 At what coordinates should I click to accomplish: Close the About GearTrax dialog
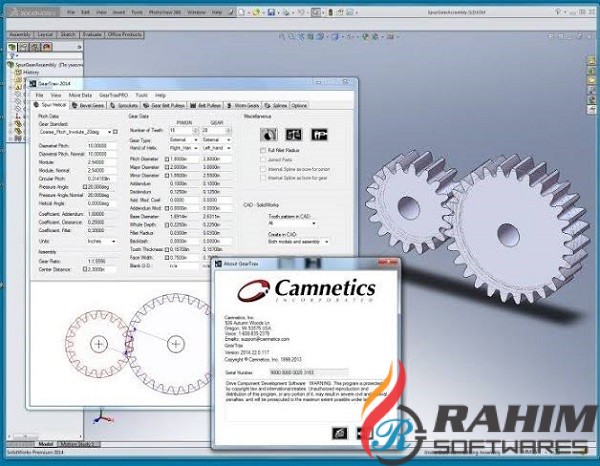click(x=387, y=263)
